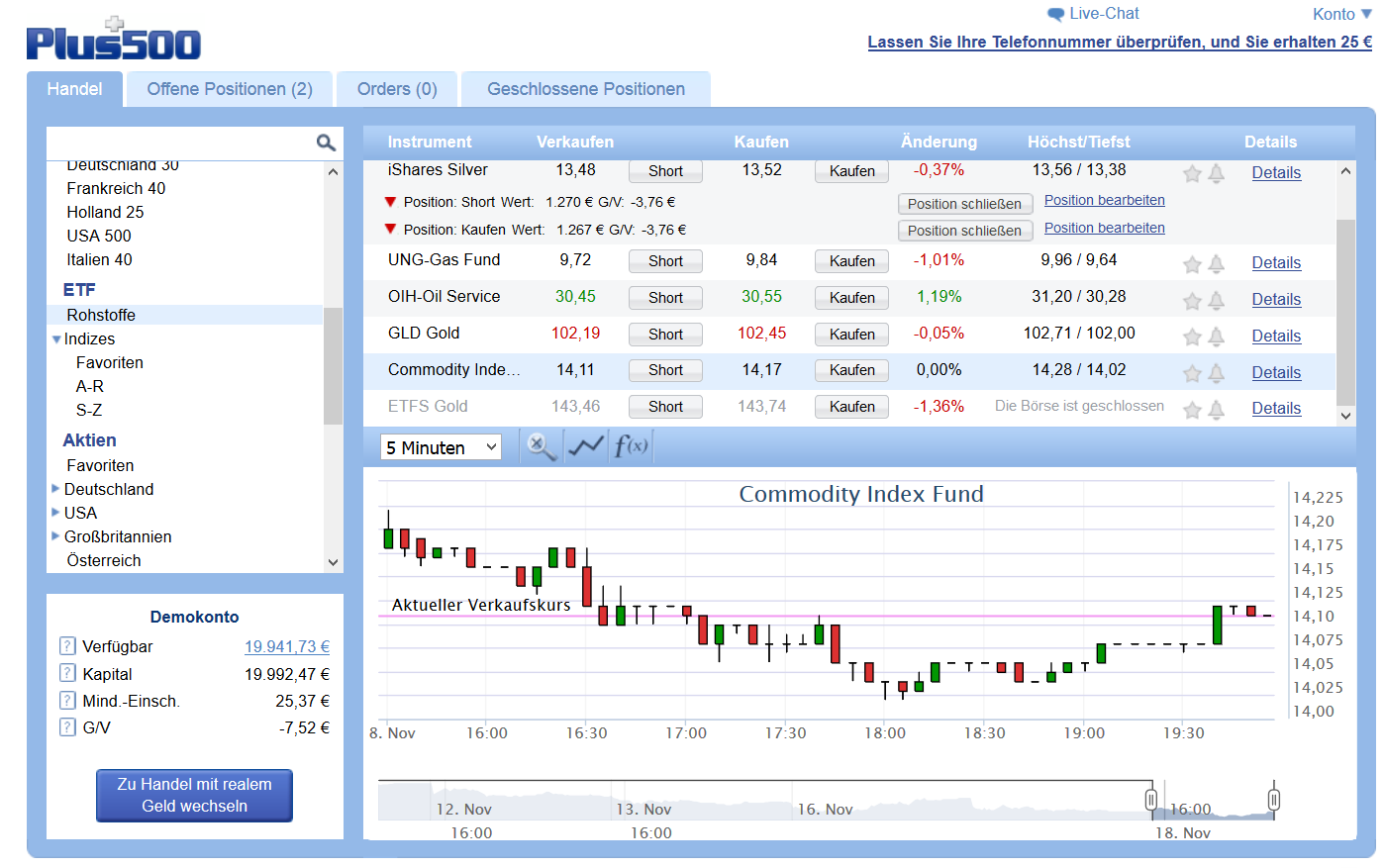Click Kaufen for UNG-Gas Fund

coord(851,261)
